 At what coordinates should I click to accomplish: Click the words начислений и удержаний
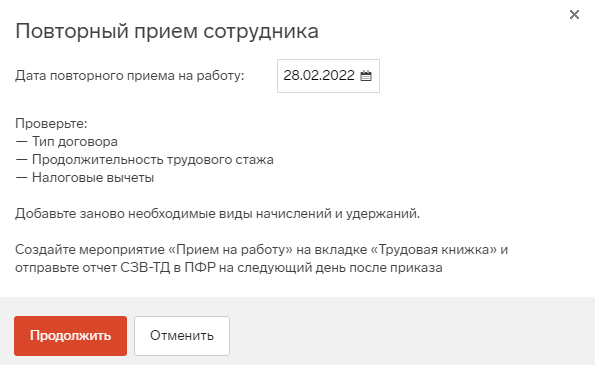(x=338, y=214)
